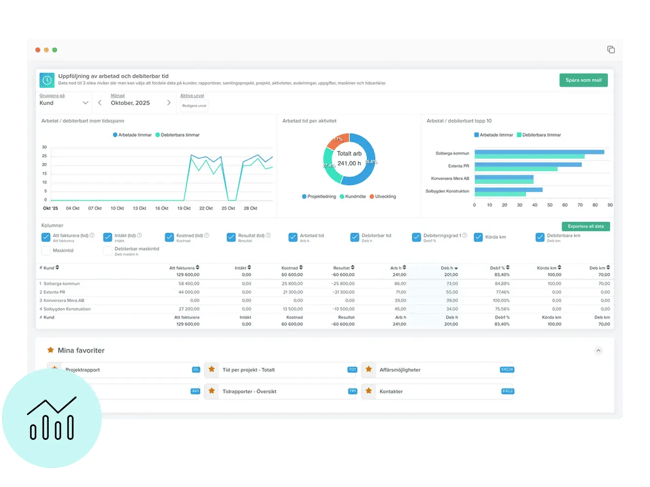The height and width of the screenshot is (487, 650).
Task: Click the star icon next to Tidrapporter - Översikt
Action: 211,391
